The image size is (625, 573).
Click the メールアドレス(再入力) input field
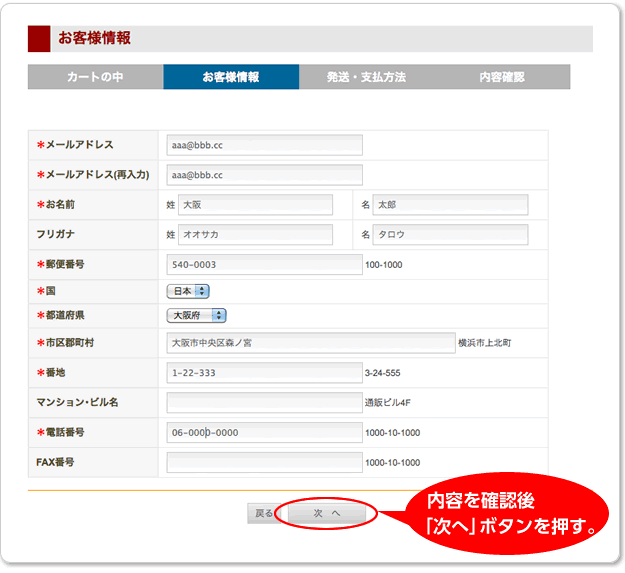point(265,175)
